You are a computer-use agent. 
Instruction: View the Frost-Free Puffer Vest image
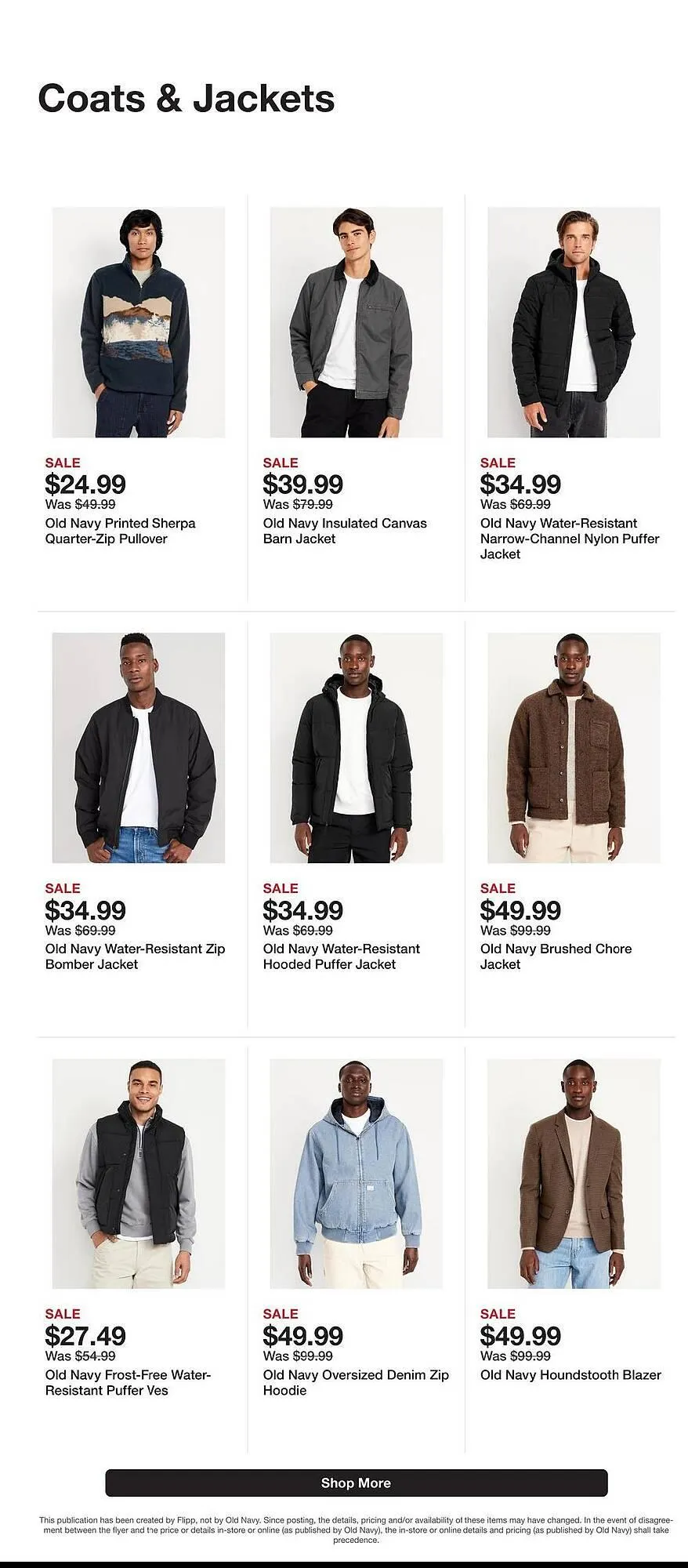point(139,1174)
